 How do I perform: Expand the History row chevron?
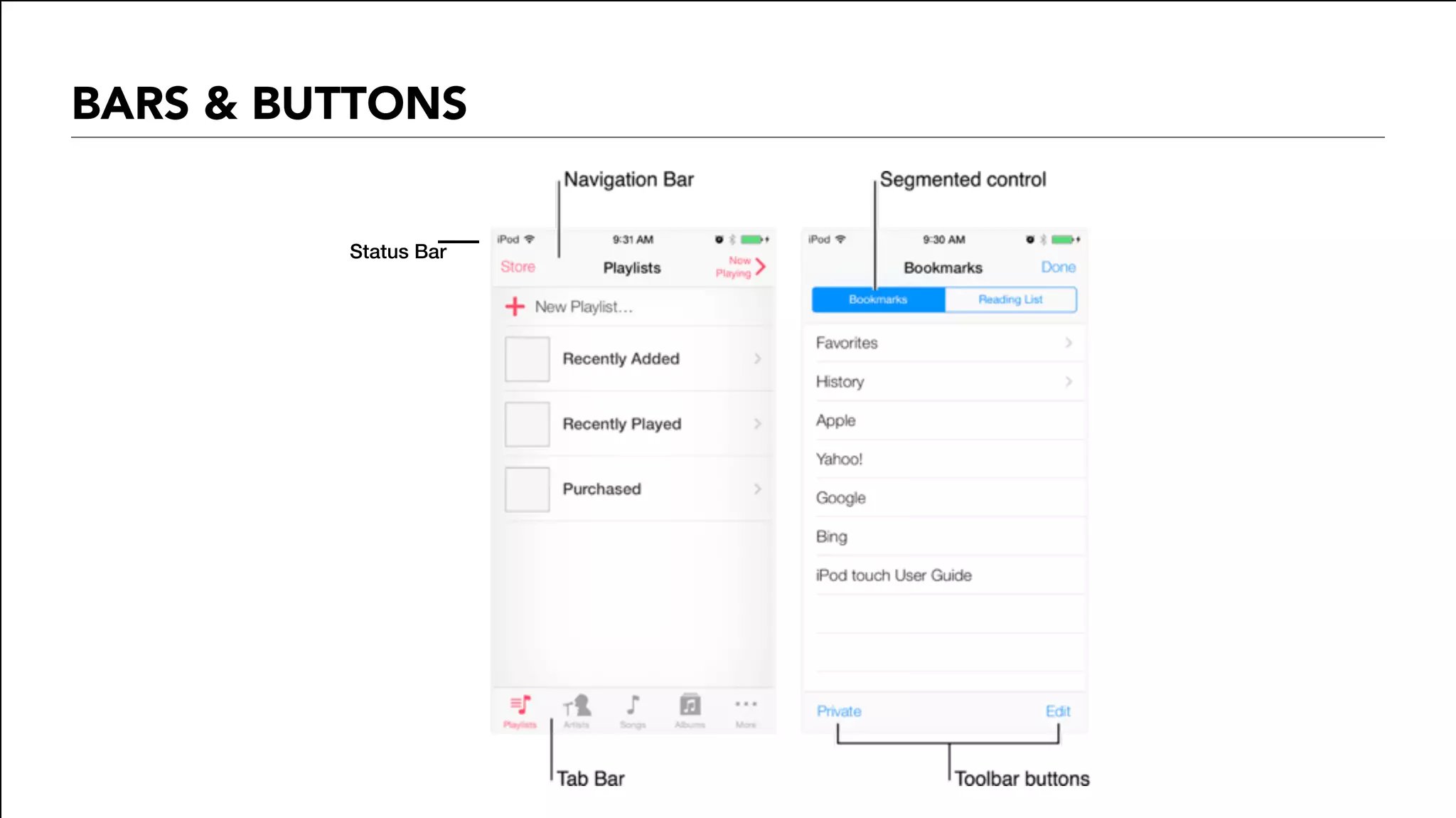1069,382
